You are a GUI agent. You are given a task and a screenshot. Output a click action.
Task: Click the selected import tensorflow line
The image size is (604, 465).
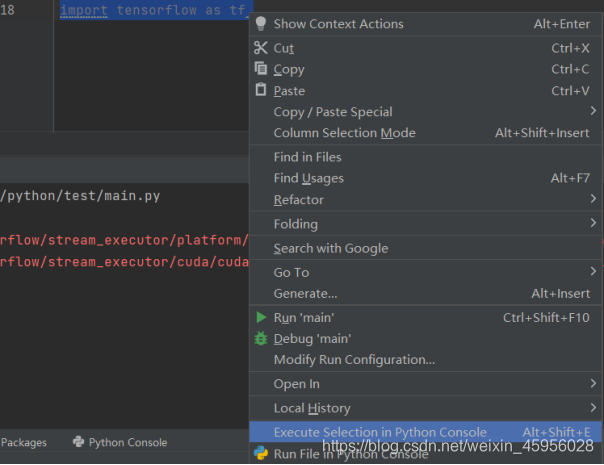(153, 10)
